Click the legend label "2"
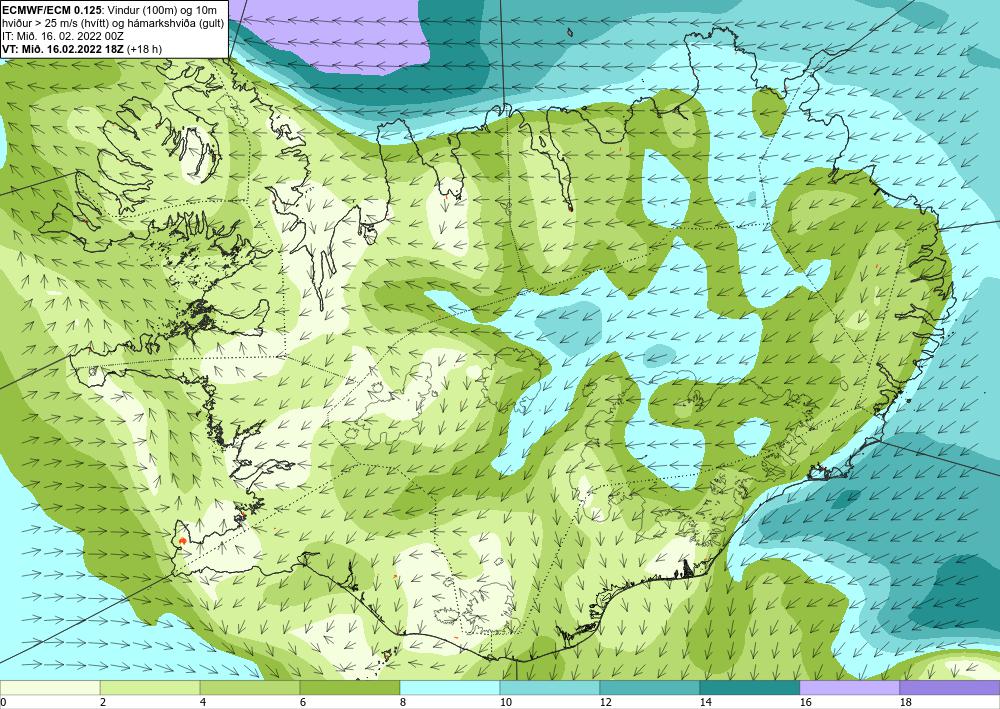Screen dimensions: 1000x709 pyautogui.click(x=103, y=702)
